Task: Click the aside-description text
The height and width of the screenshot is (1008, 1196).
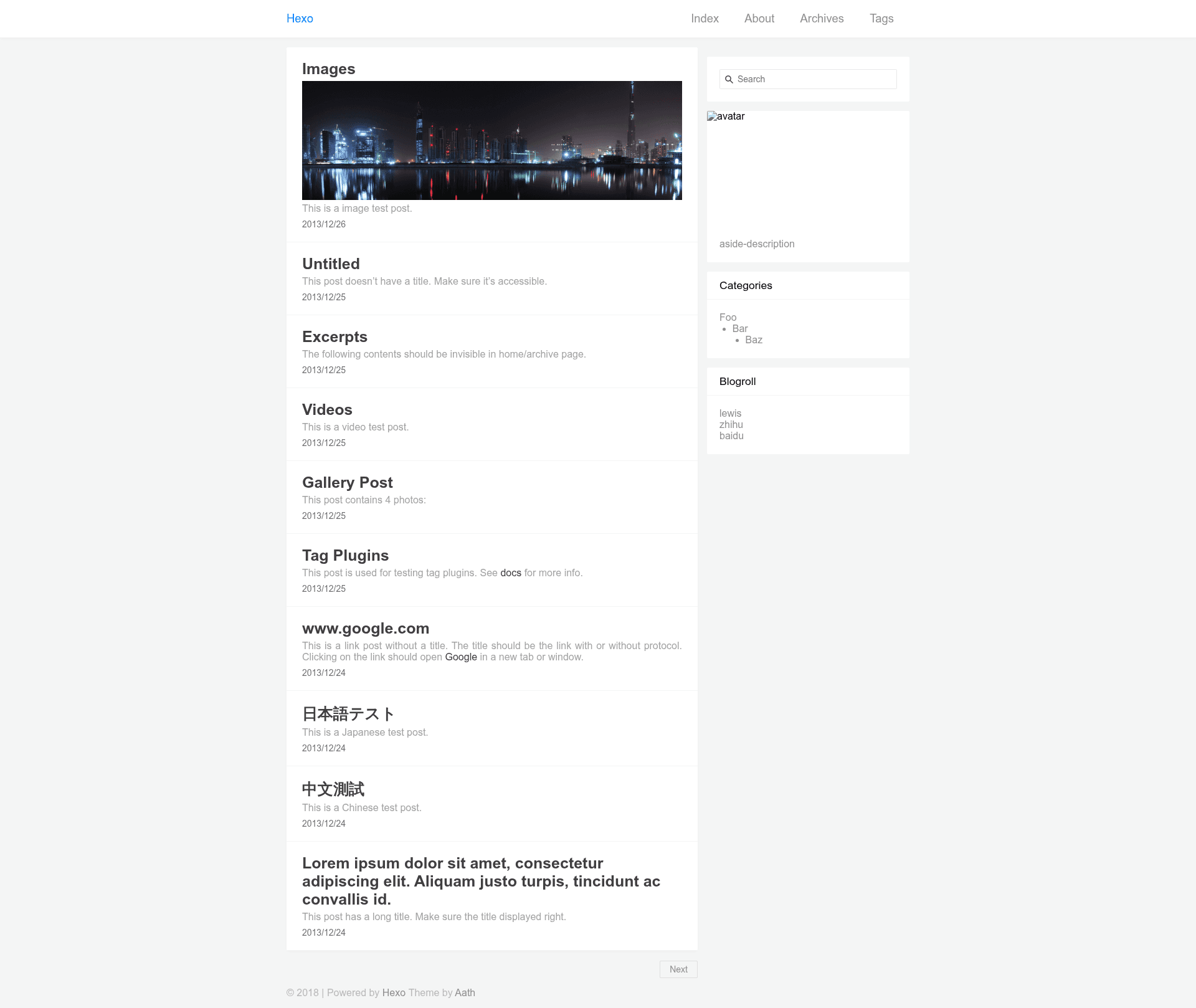Action: coord(757,244)
